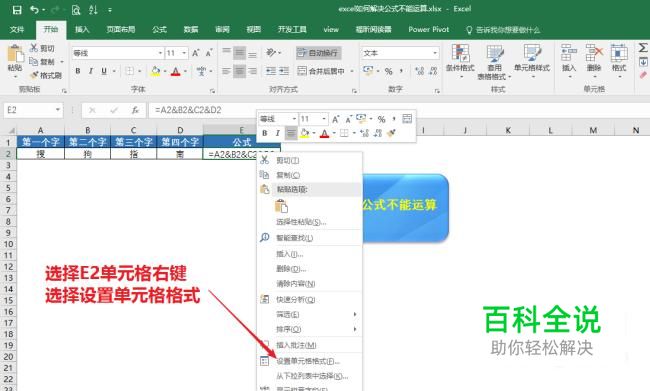
Task: Click mini toolbar font color red A
Action: pyautogui.click(x=324, y=133)
